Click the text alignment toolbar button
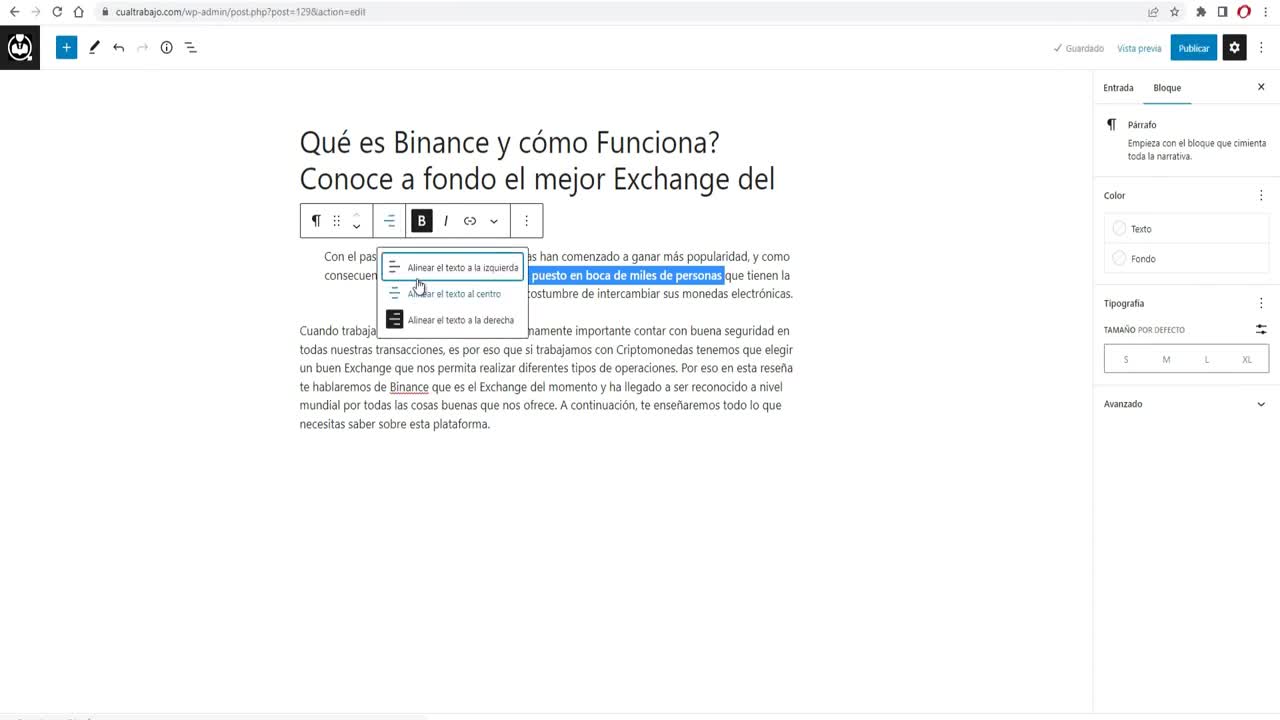The width and height of the screenshot is (1280, 720). (x=390, y=221)
